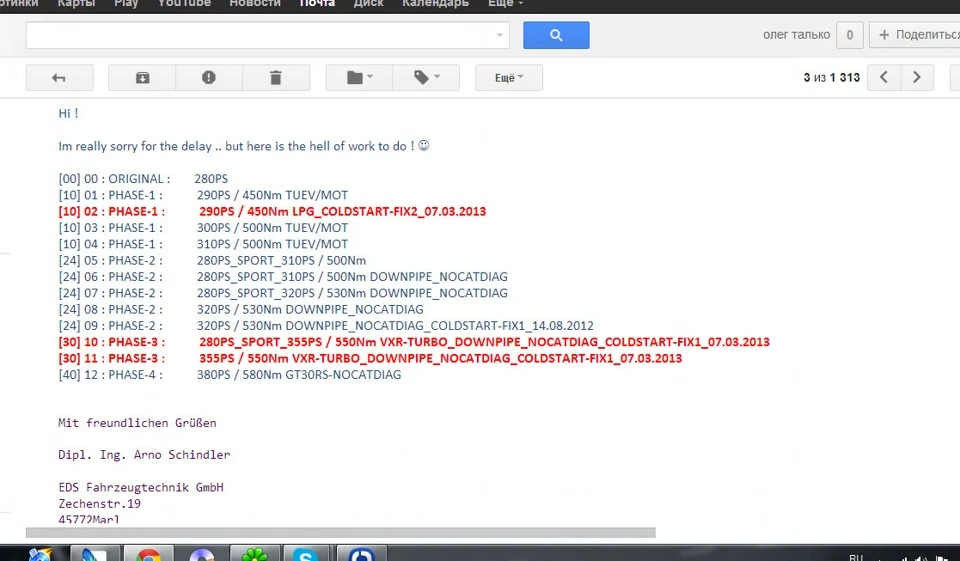This screenshot has height=561, width=960.
Task: Open Skype from the taskbar
Action: 305,554
